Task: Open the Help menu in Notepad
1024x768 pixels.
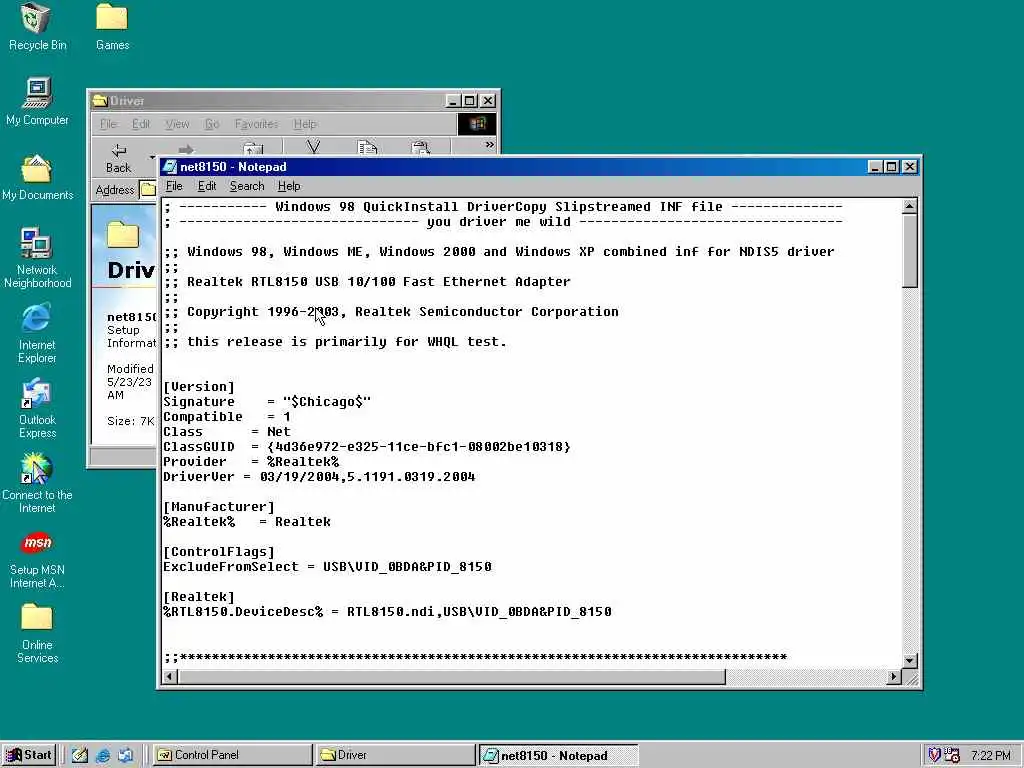Action: [289, 186]
